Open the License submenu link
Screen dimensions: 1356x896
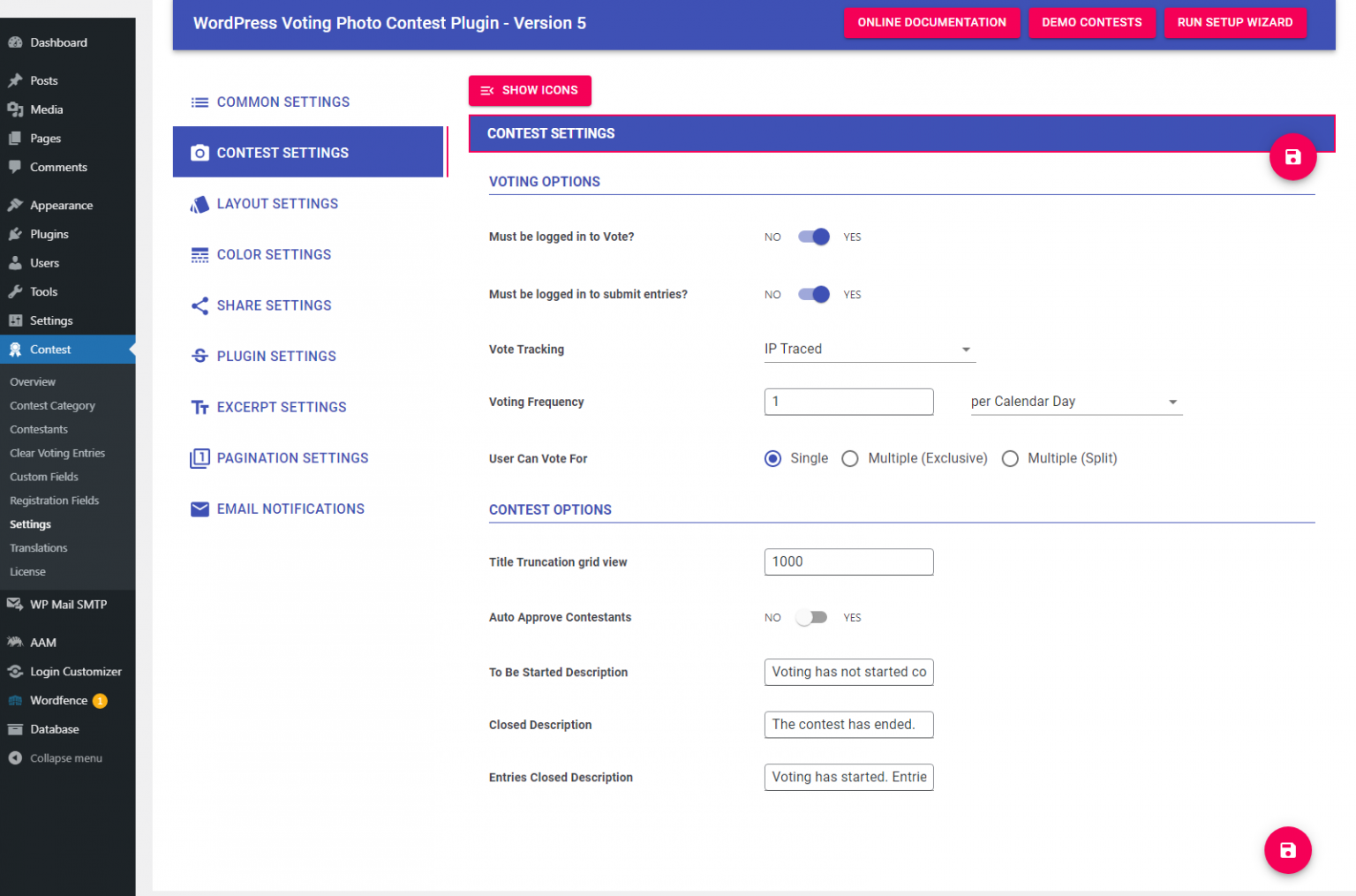[27, 572]
